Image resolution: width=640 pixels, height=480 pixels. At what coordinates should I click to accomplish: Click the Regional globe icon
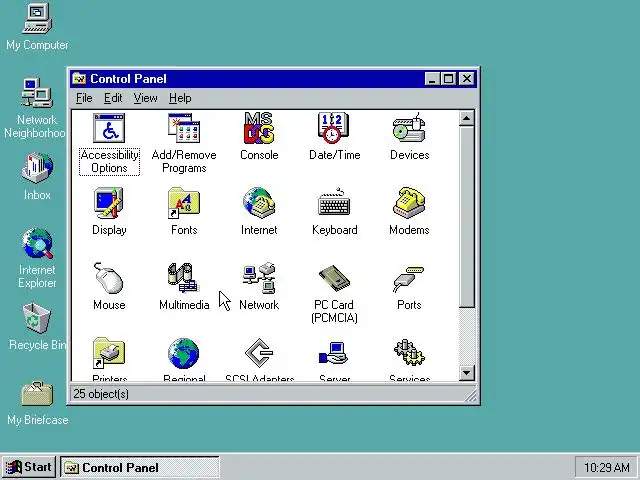point(183,353)
